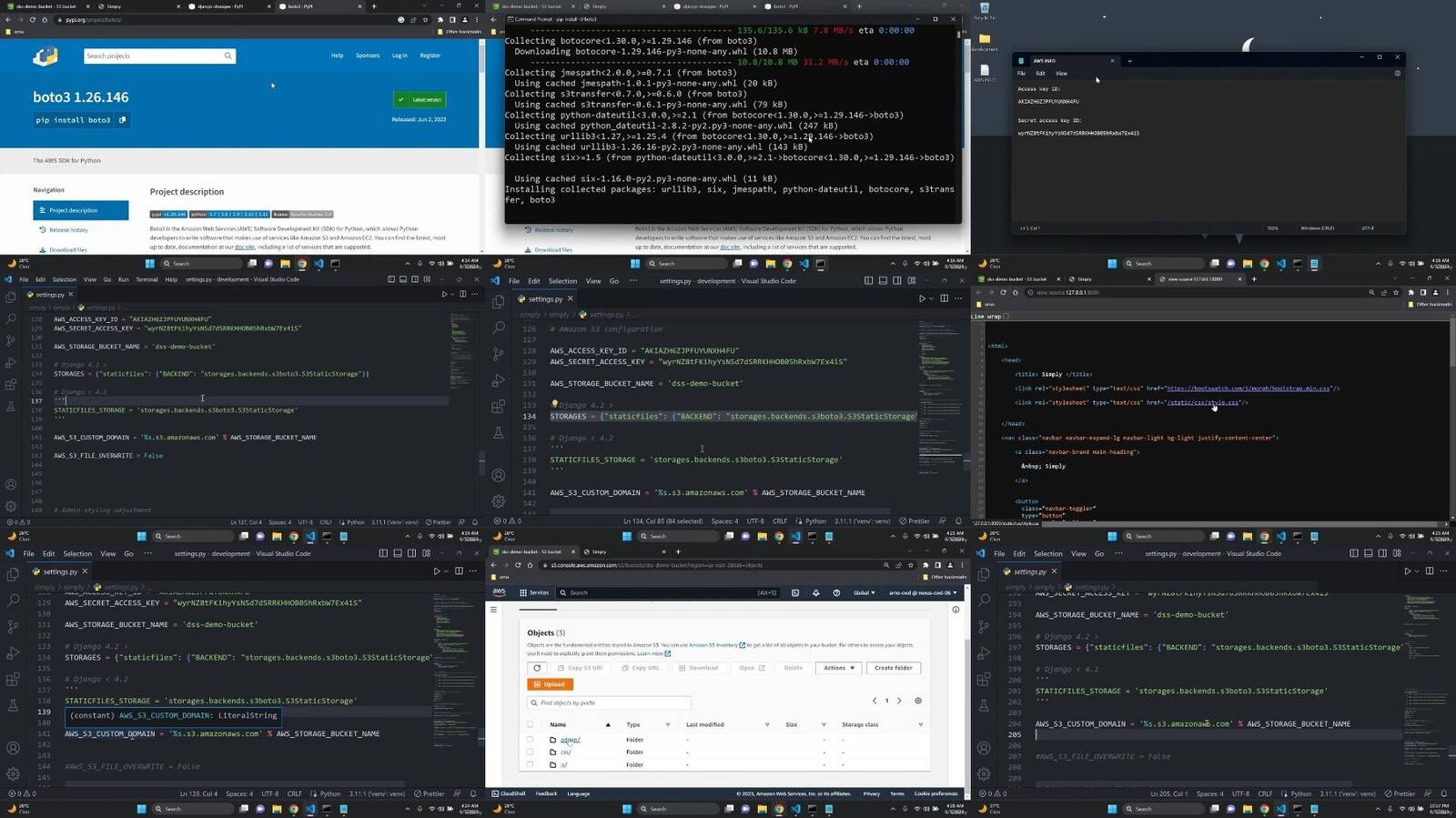
Task: Open AWS notifications bell
Action: coord(815,592)
